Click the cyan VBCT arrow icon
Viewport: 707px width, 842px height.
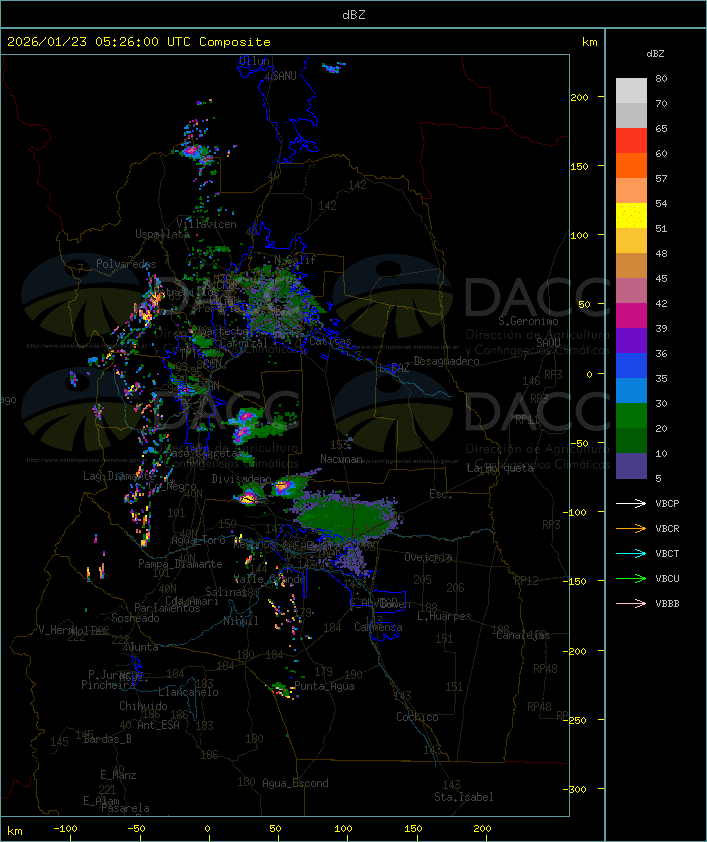[x=631, y=553]
